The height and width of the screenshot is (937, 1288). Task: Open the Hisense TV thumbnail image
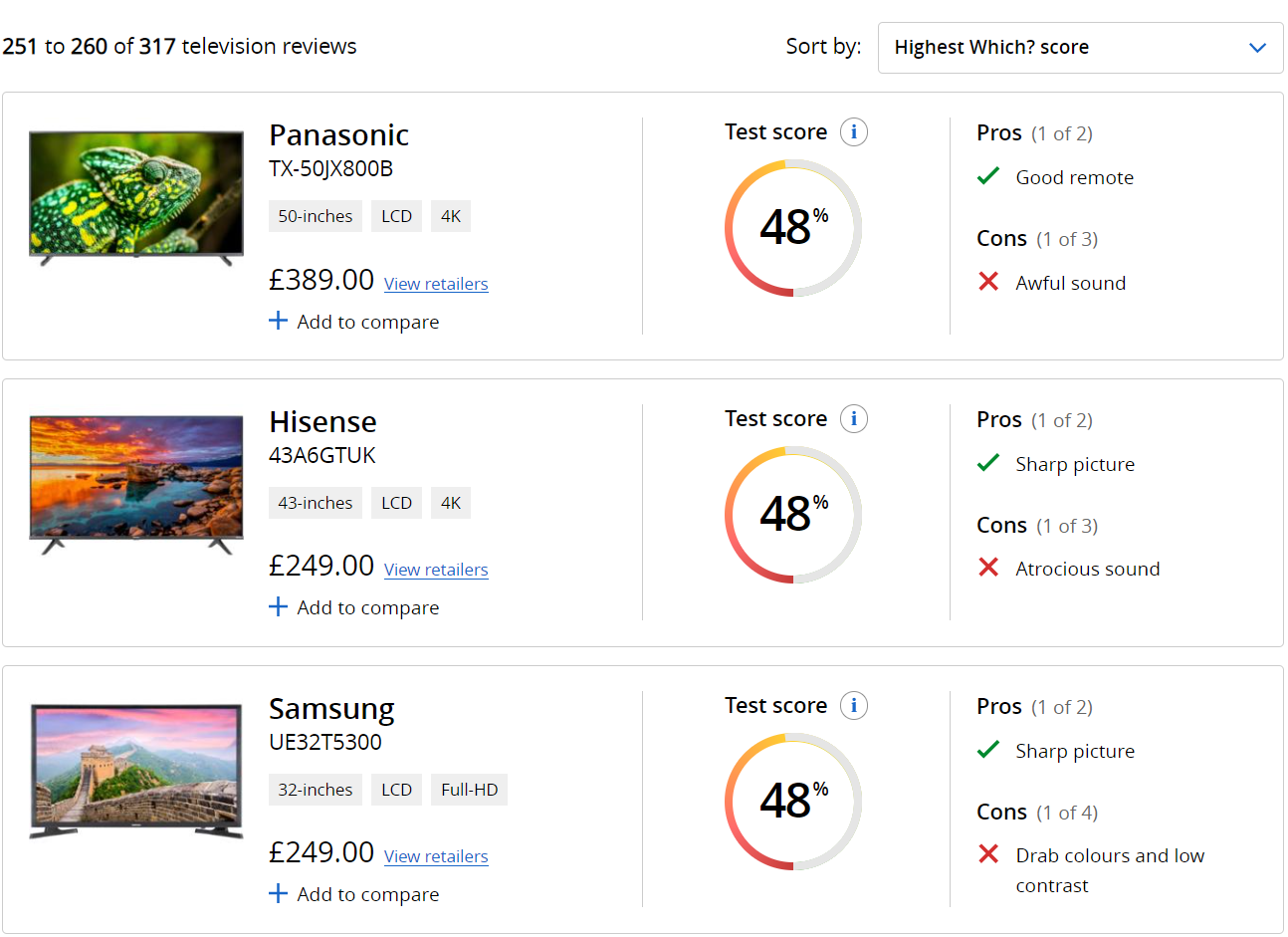pos(136,484)
